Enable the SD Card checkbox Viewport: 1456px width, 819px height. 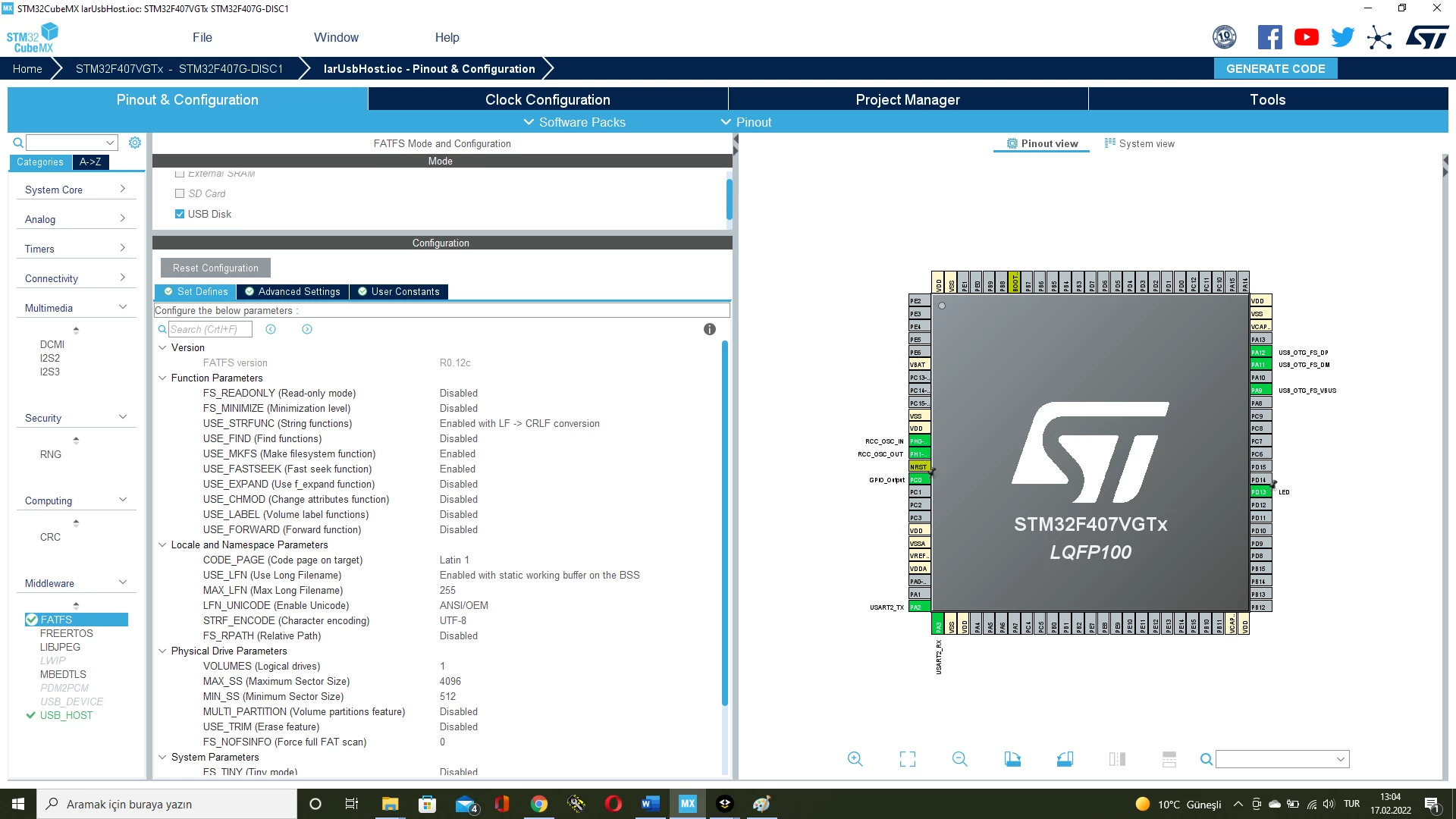coord(180,193)
